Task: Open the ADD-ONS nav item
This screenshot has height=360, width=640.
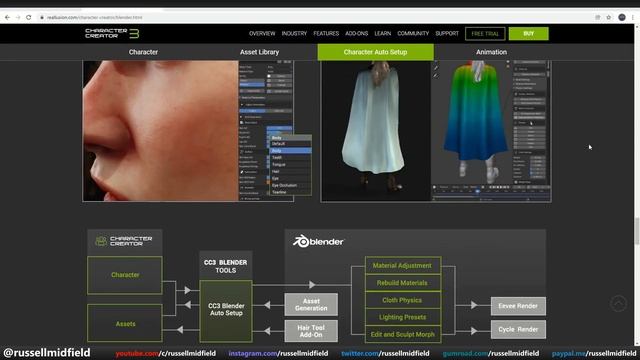Action: click(356, 33)
